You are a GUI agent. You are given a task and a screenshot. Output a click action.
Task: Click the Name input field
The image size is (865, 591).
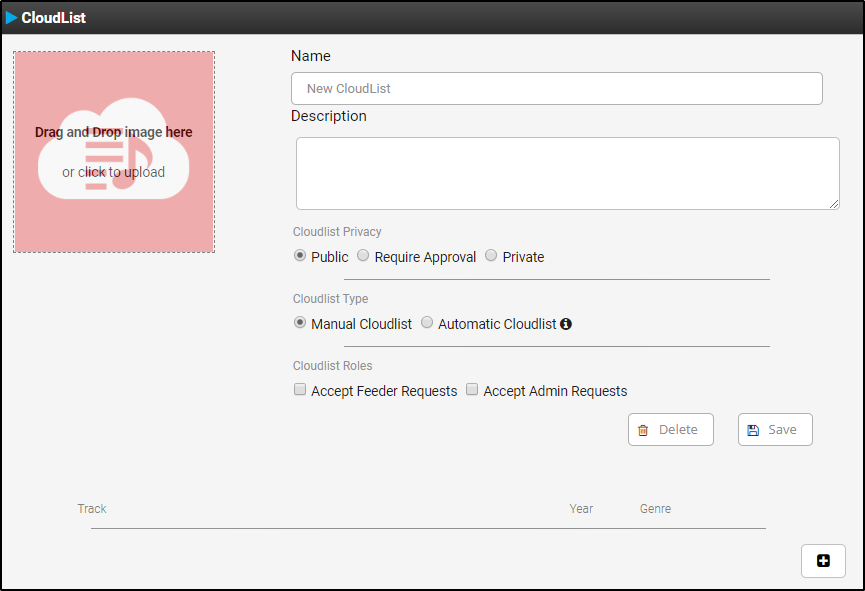(x=556, y=89)
